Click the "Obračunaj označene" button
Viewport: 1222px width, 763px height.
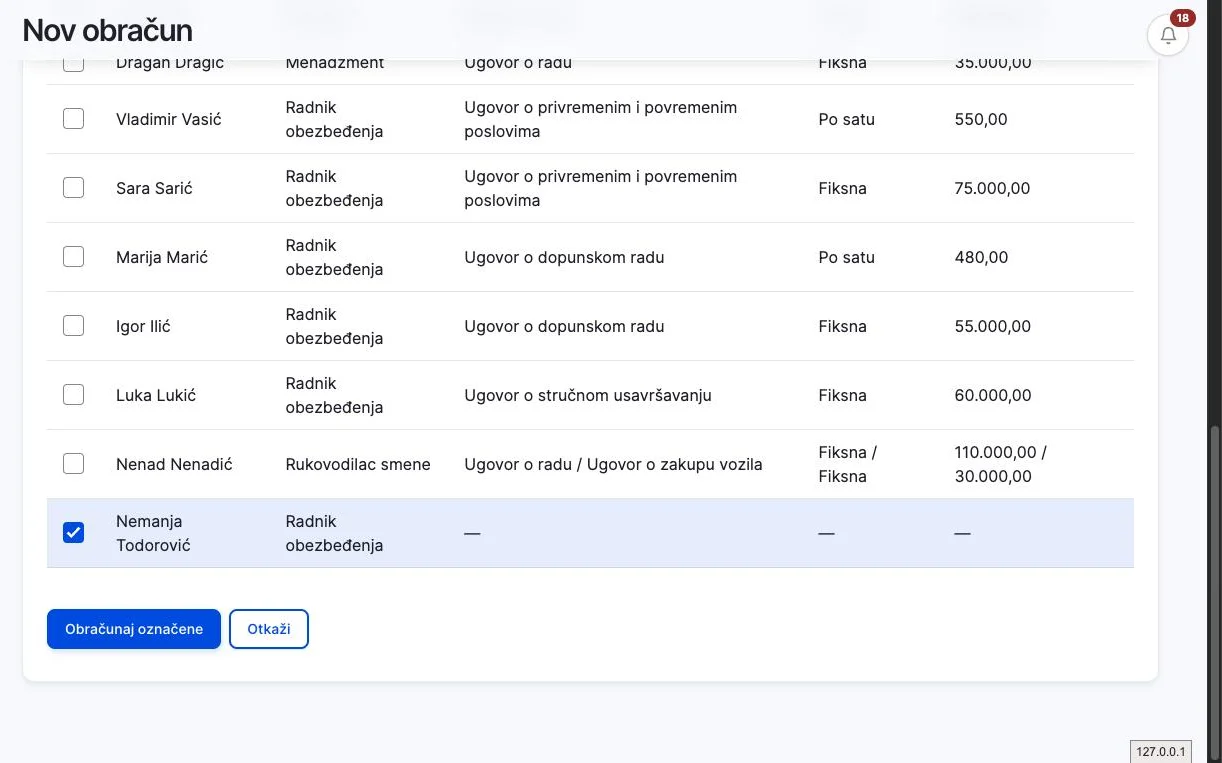134,629
